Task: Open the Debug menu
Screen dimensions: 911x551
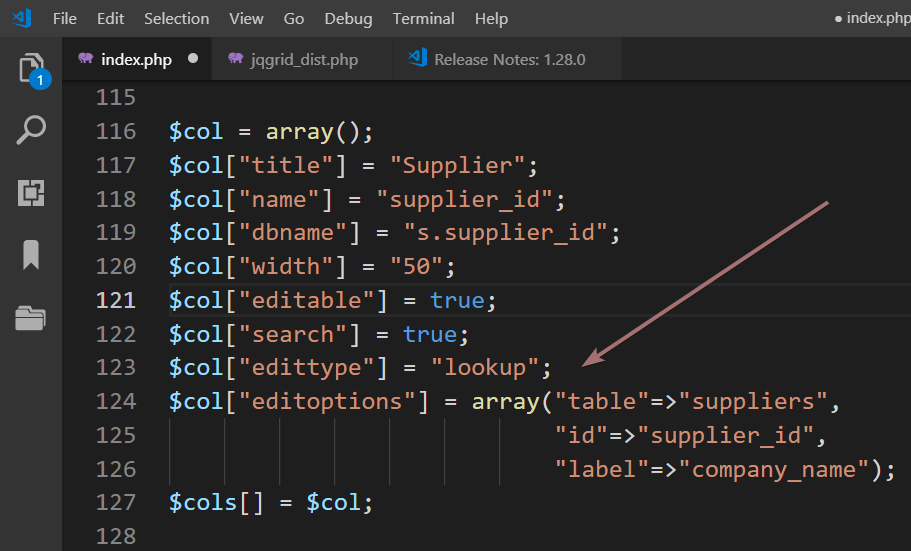Action: 348,19
